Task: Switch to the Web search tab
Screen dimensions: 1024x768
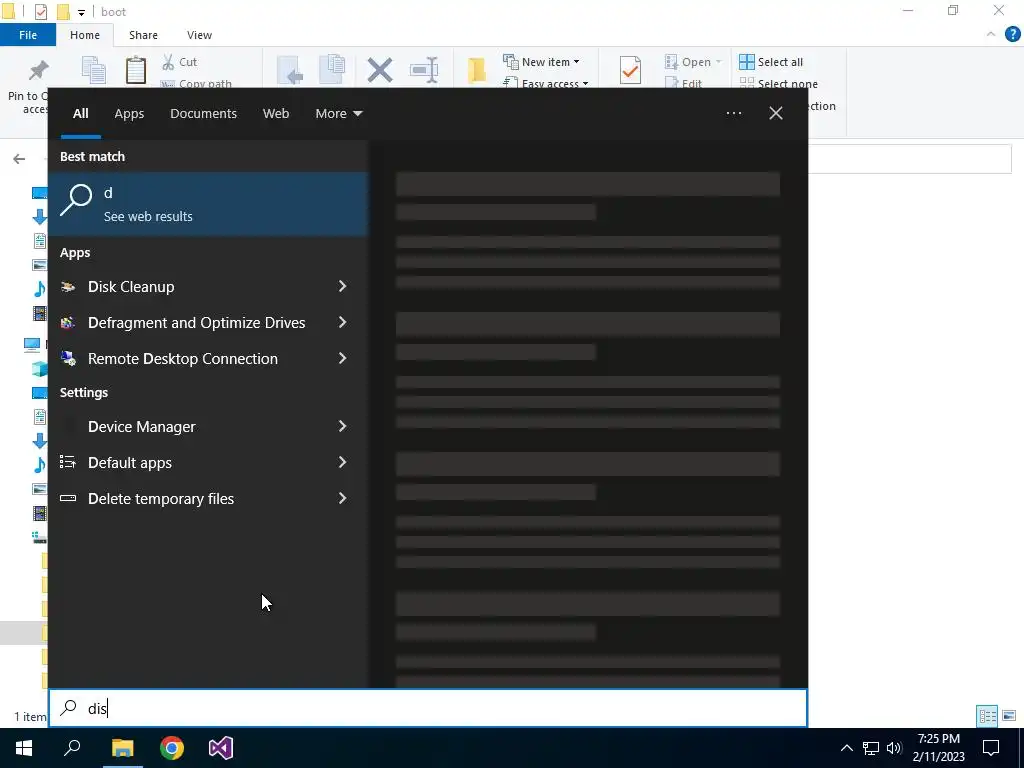Action: point(276,114)
